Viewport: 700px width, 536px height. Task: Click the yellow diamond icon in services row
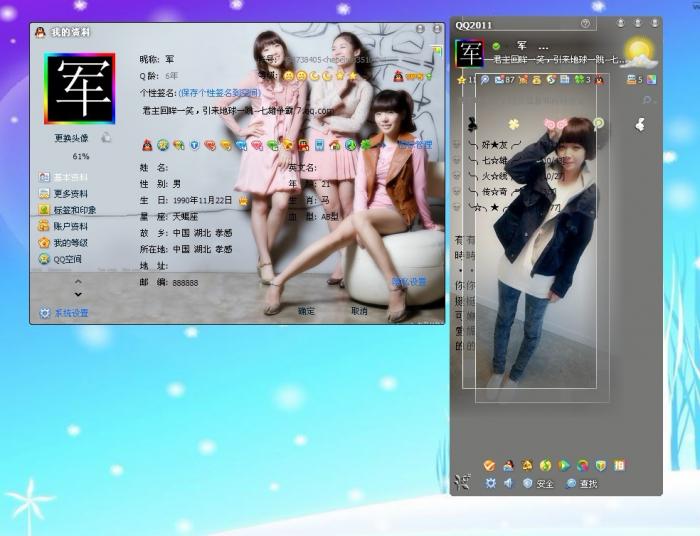click(x=225, y=145)
